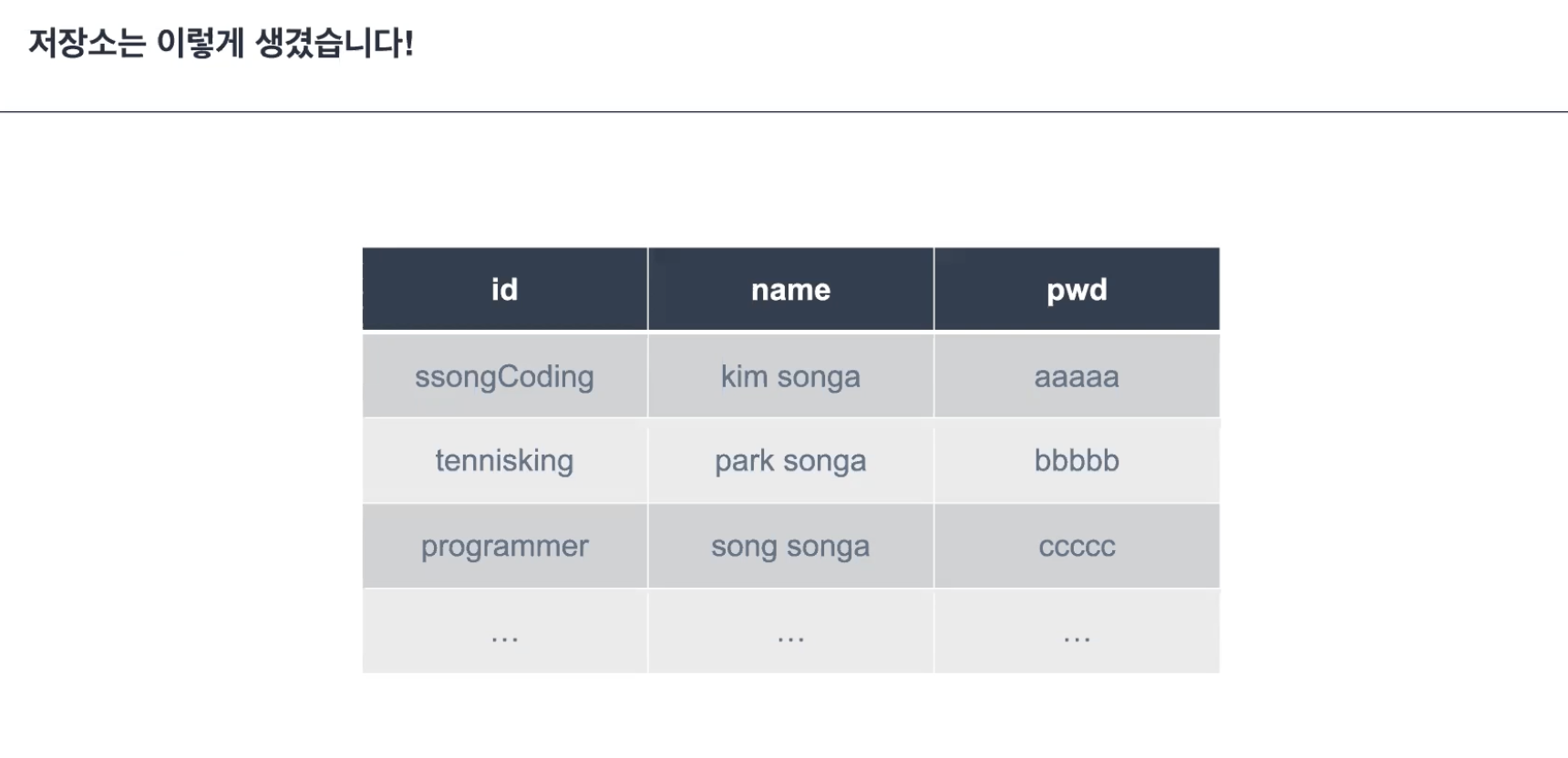Click the 'aaaaa' password cell

[x=1077, y=376]
